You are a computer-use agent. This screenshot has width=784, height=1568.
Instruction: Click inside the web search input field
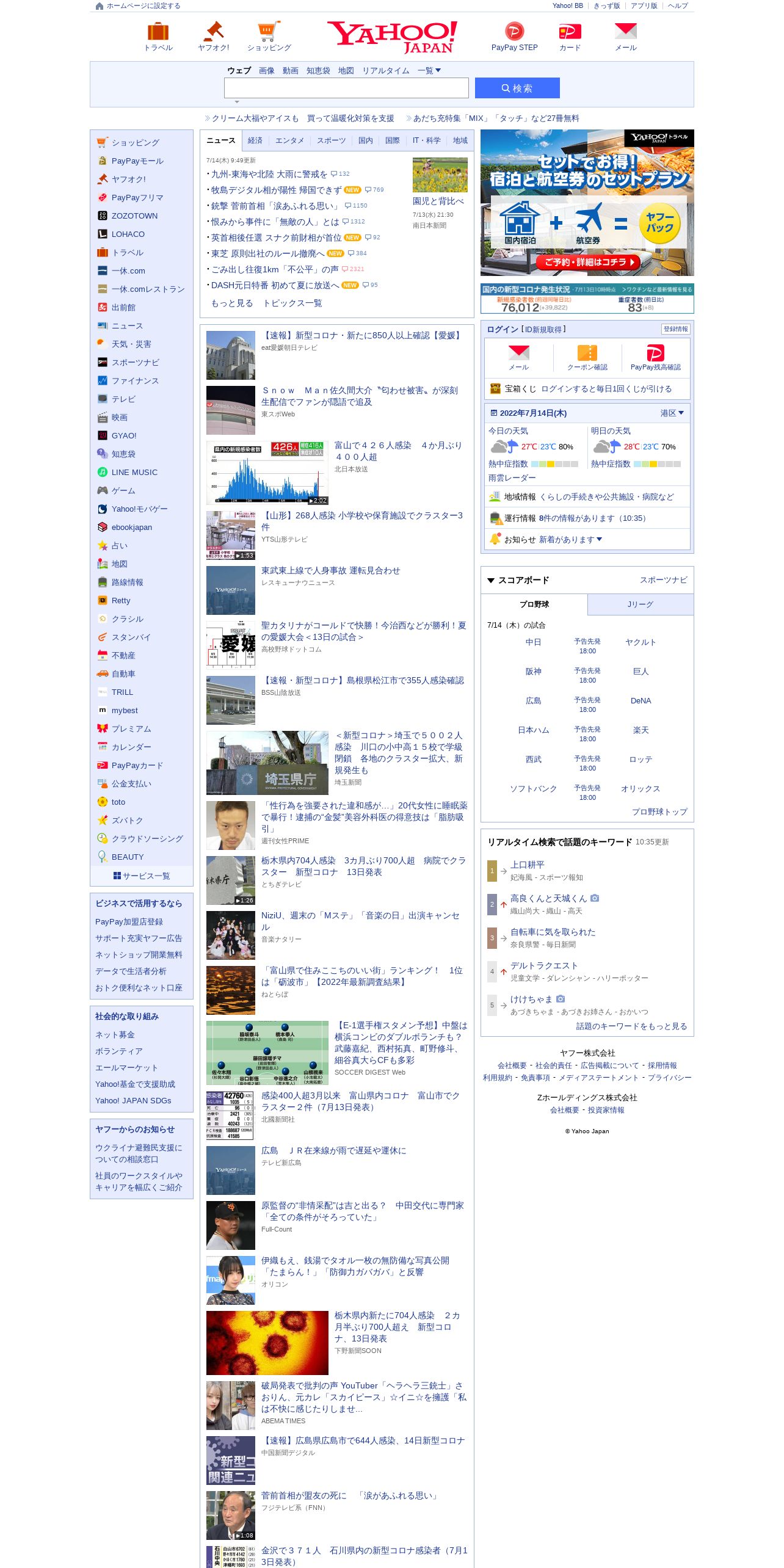pyautogui.click(x=346, y=88)
